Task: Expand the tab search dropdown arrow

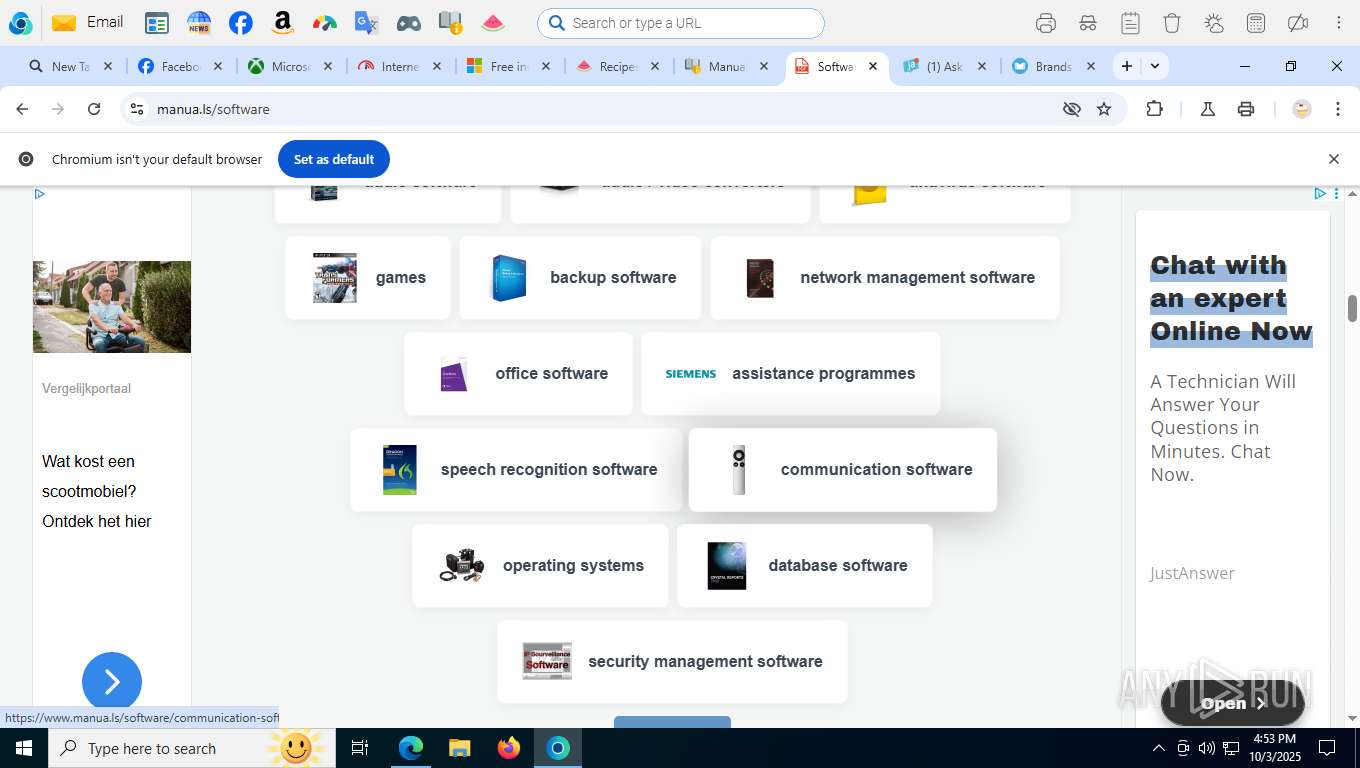Action: point(1155,66)
